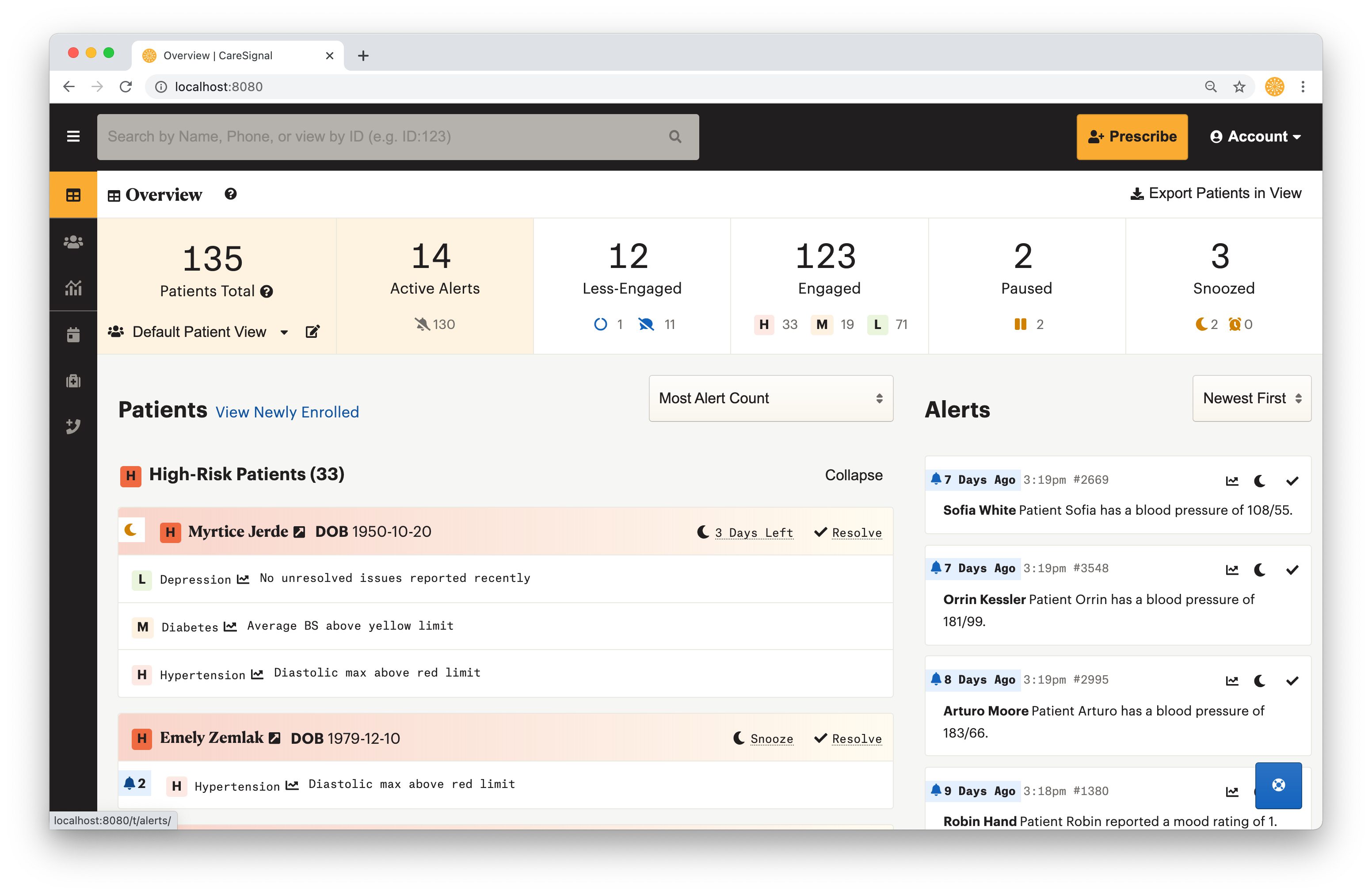This screenshot has height=895, width=1372.
Task: Open the Default Patient View dropdown
Action: [x=198, y=332]
